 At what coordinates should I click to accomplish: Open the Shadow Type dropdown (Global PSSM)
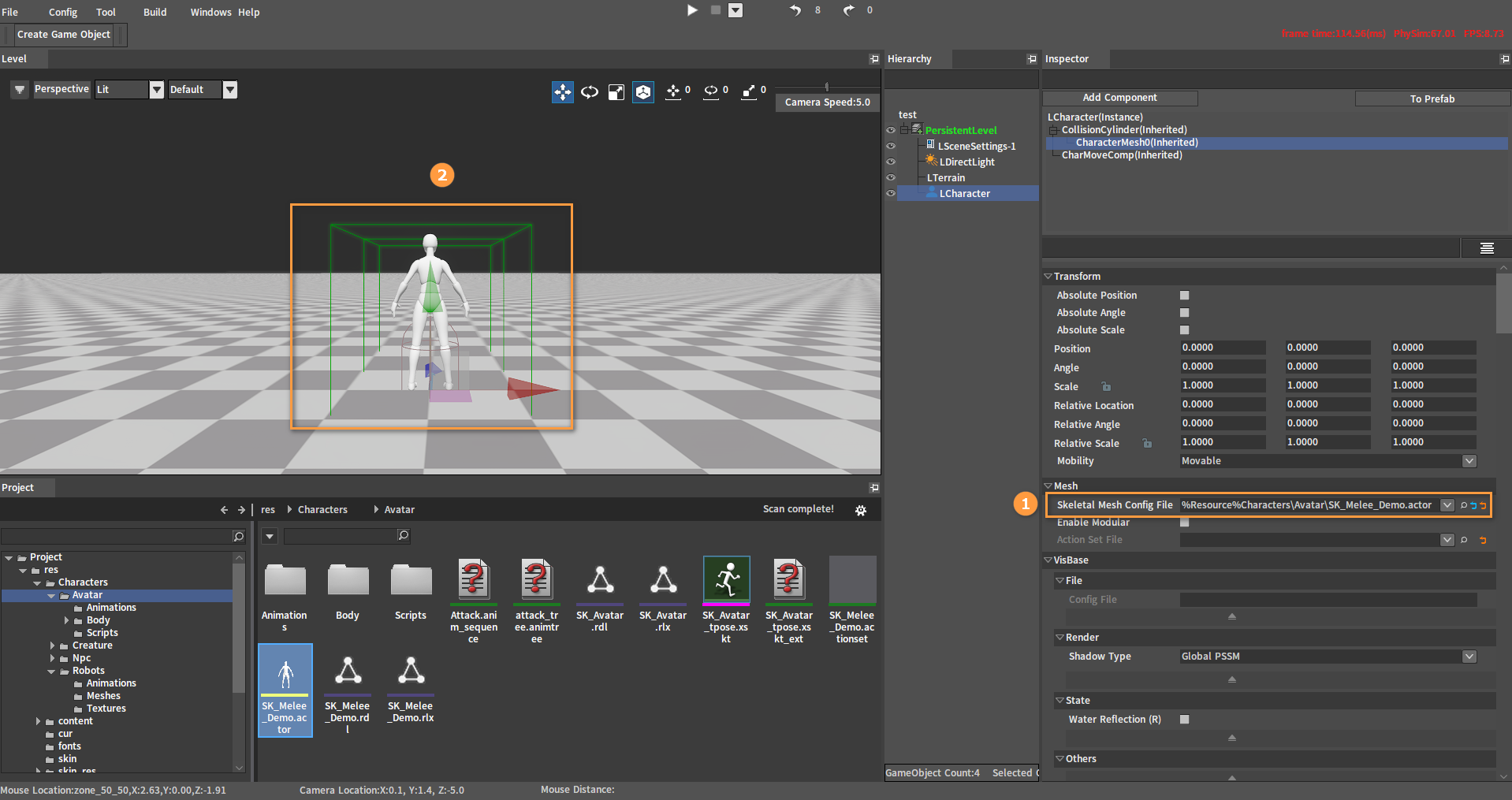pos(1469,657)
